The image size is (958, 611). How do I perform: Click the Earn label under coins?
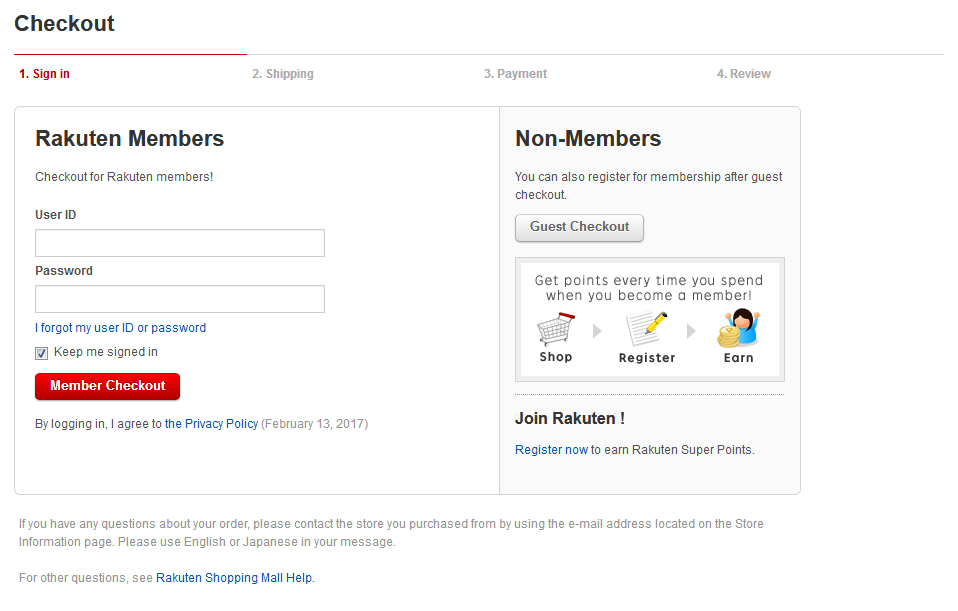(x=739, y=358)
